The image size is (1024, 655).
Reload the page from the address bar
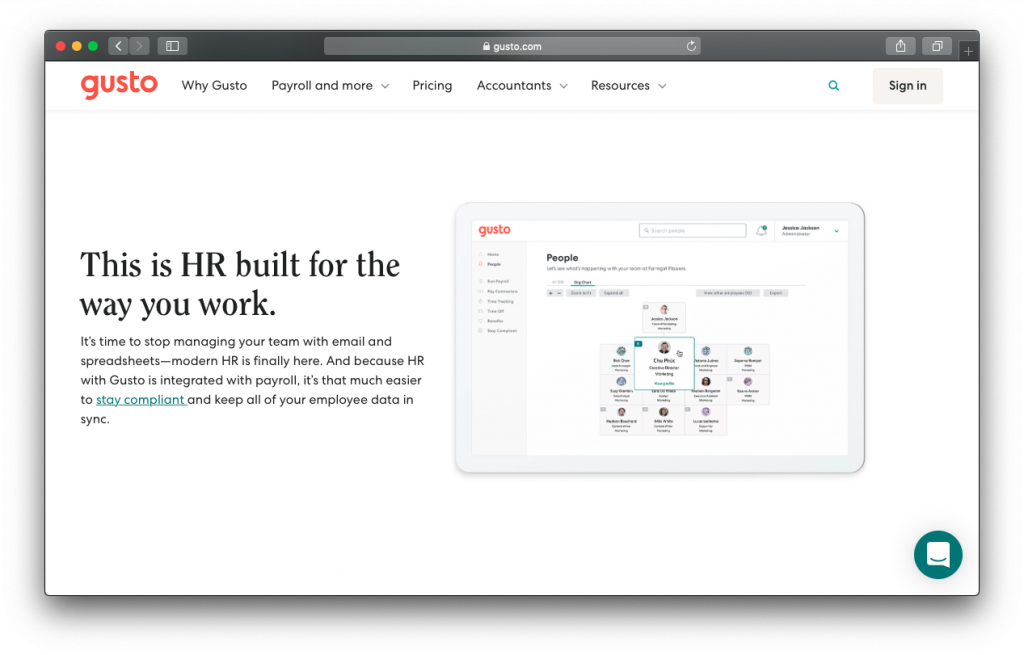click(x=691, y=46)
